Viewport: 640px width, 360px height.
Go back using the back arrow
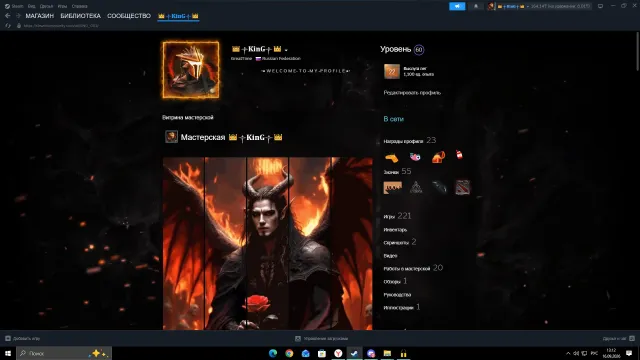pos(8,16)
